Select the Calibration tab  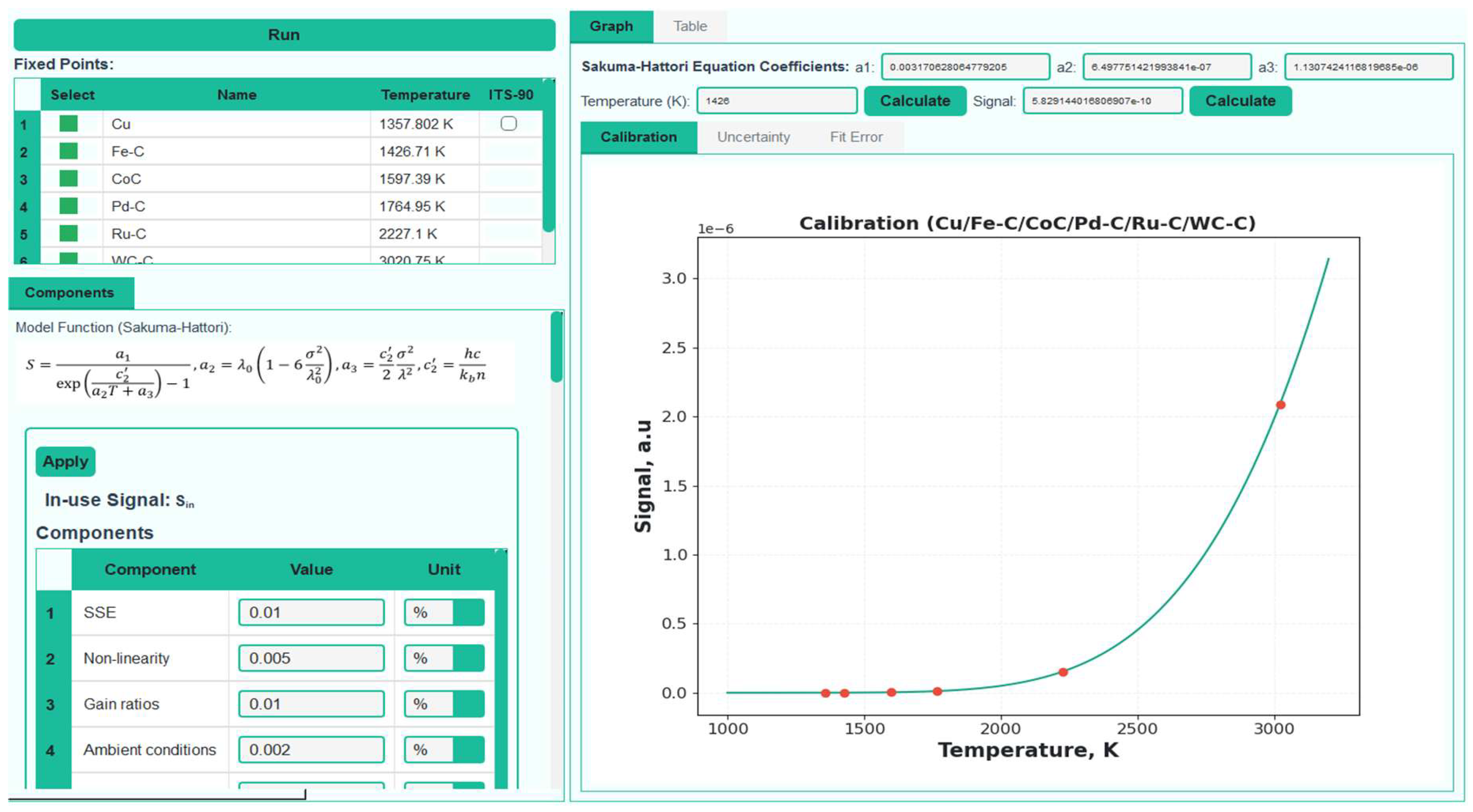[x=638, y=137]
